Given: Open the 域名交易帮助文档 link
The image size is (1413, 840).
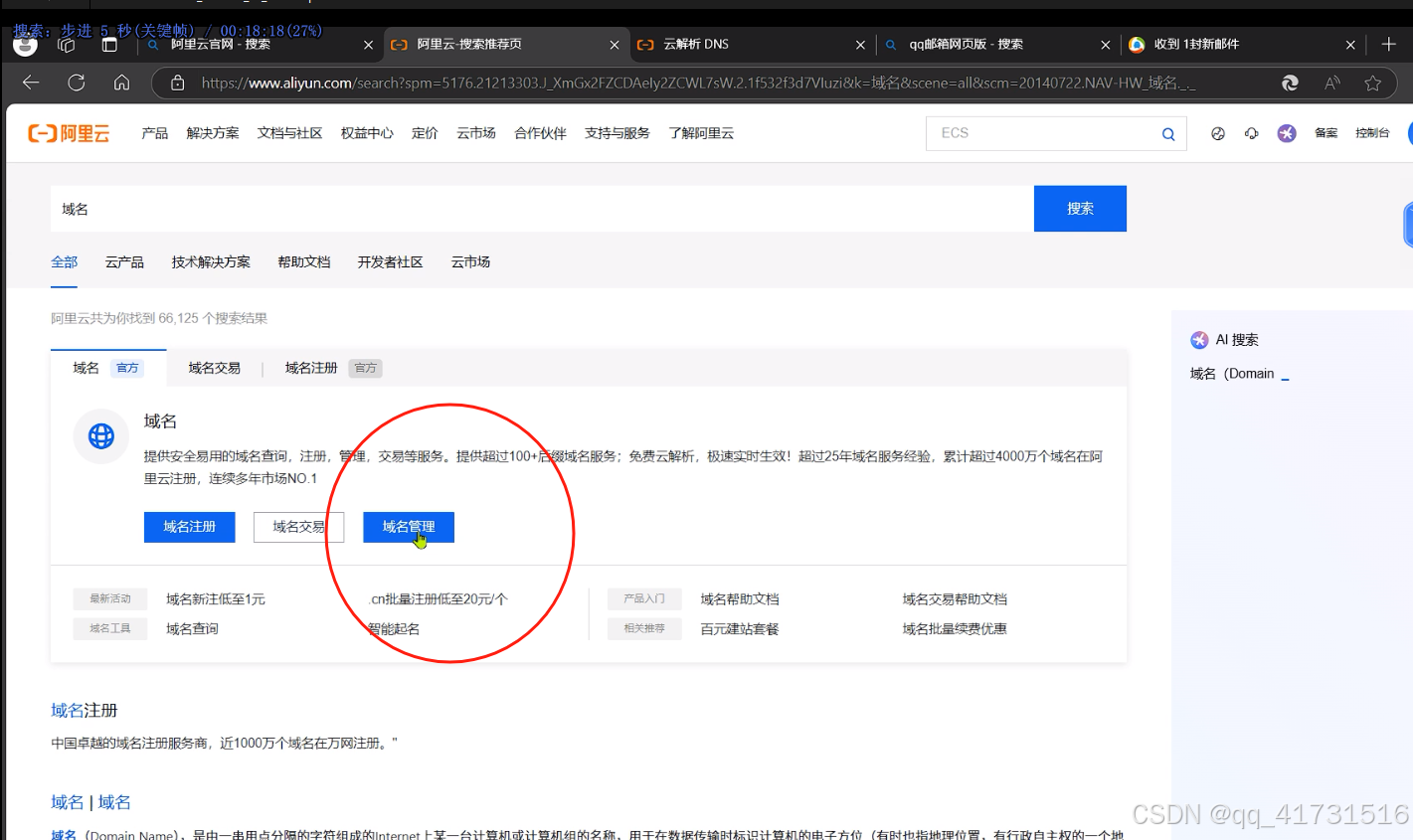Looking at the screenshot, I should pyautogui.click(x=955, y=599).
